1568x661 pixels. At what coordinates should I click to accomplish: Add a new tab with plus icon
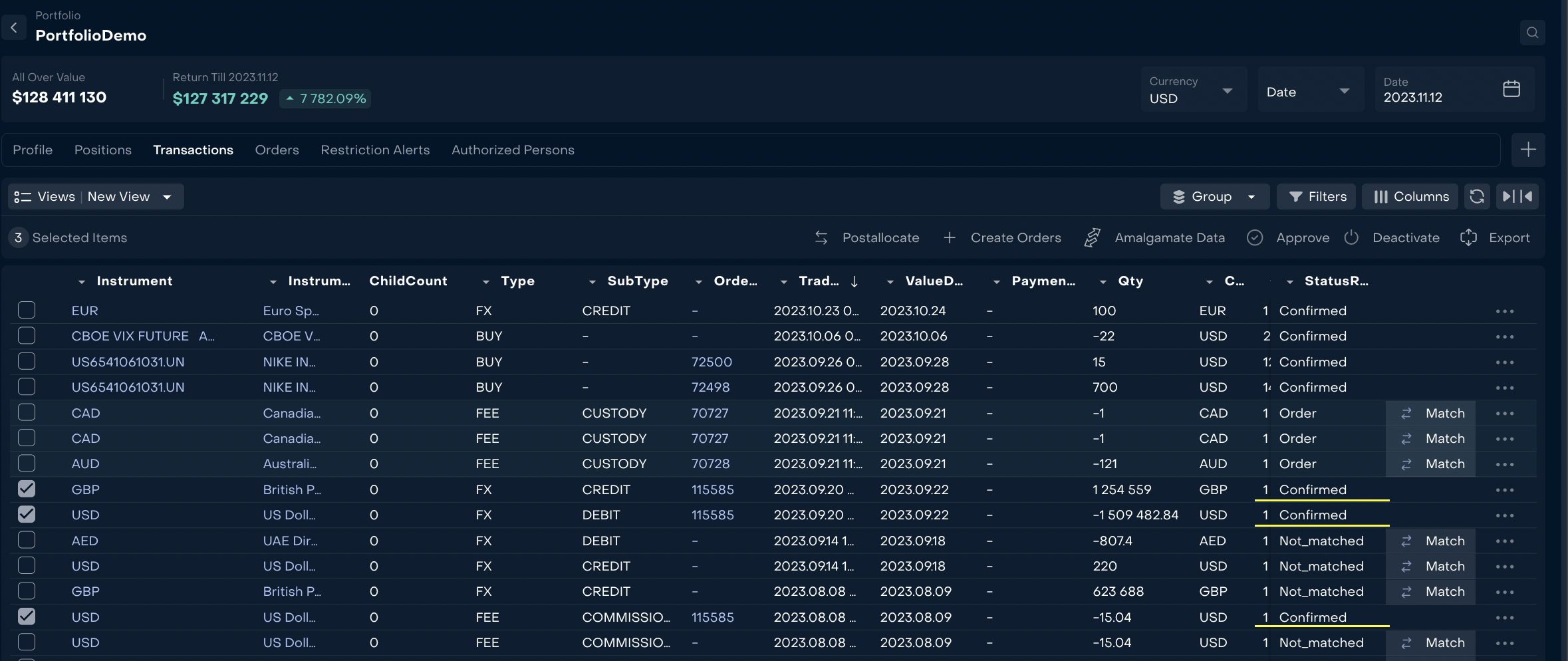(1527, 150)
